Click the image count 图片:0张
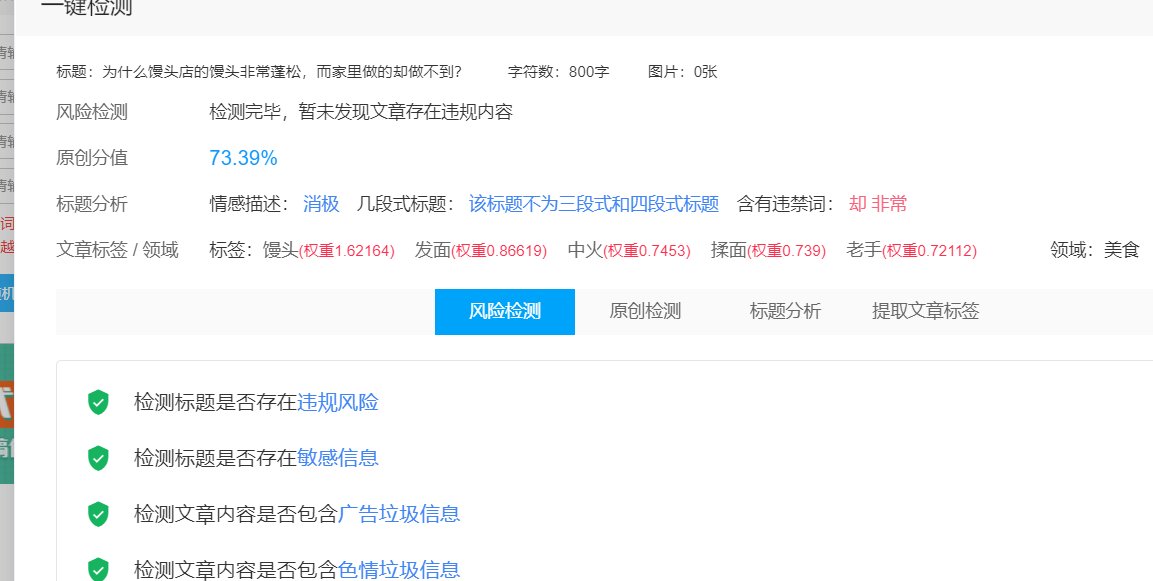The height and width of the screenshot is (581, 1153). tap(682, 72)
